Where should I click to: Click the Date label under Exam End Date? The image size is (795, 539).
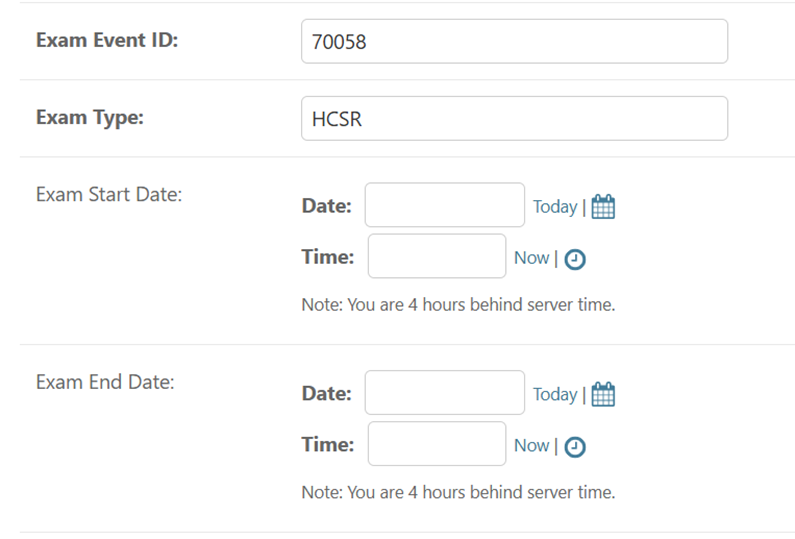click(x=327, y=393)
